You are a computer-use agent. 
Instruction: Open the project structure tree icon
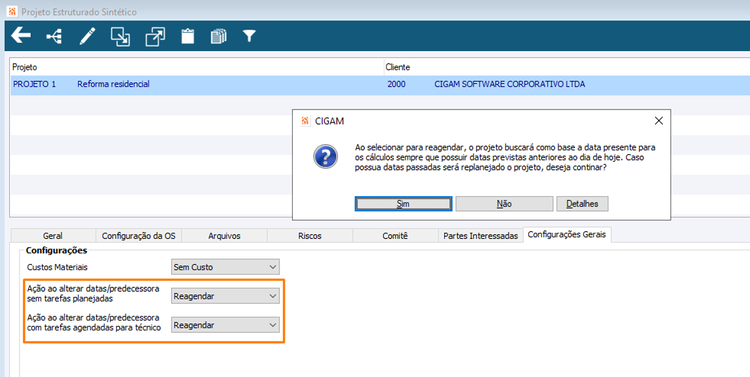click(x=54, y=36)
